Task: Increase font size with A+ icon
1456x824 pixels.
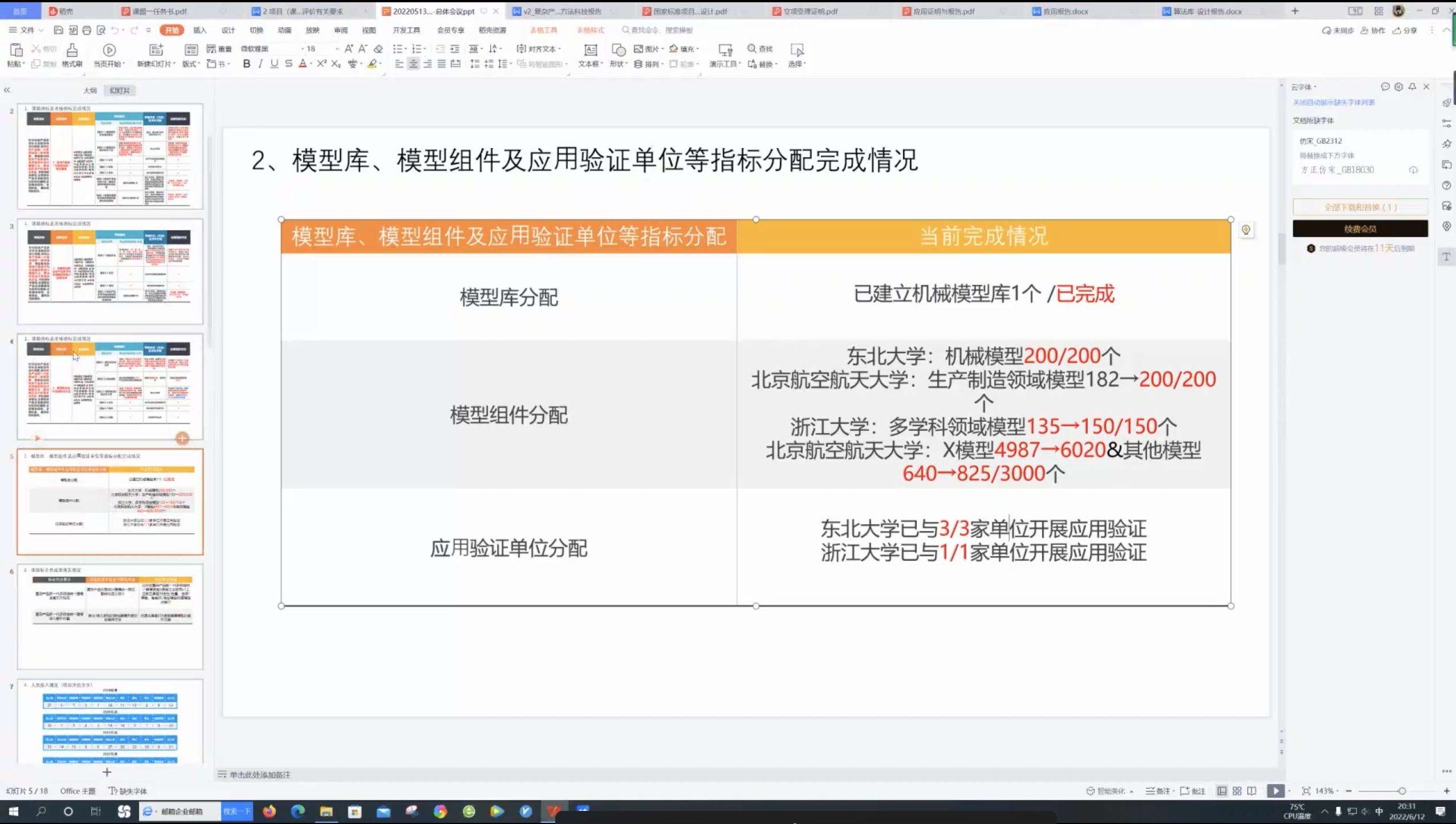Action: [x=348, y=49]
